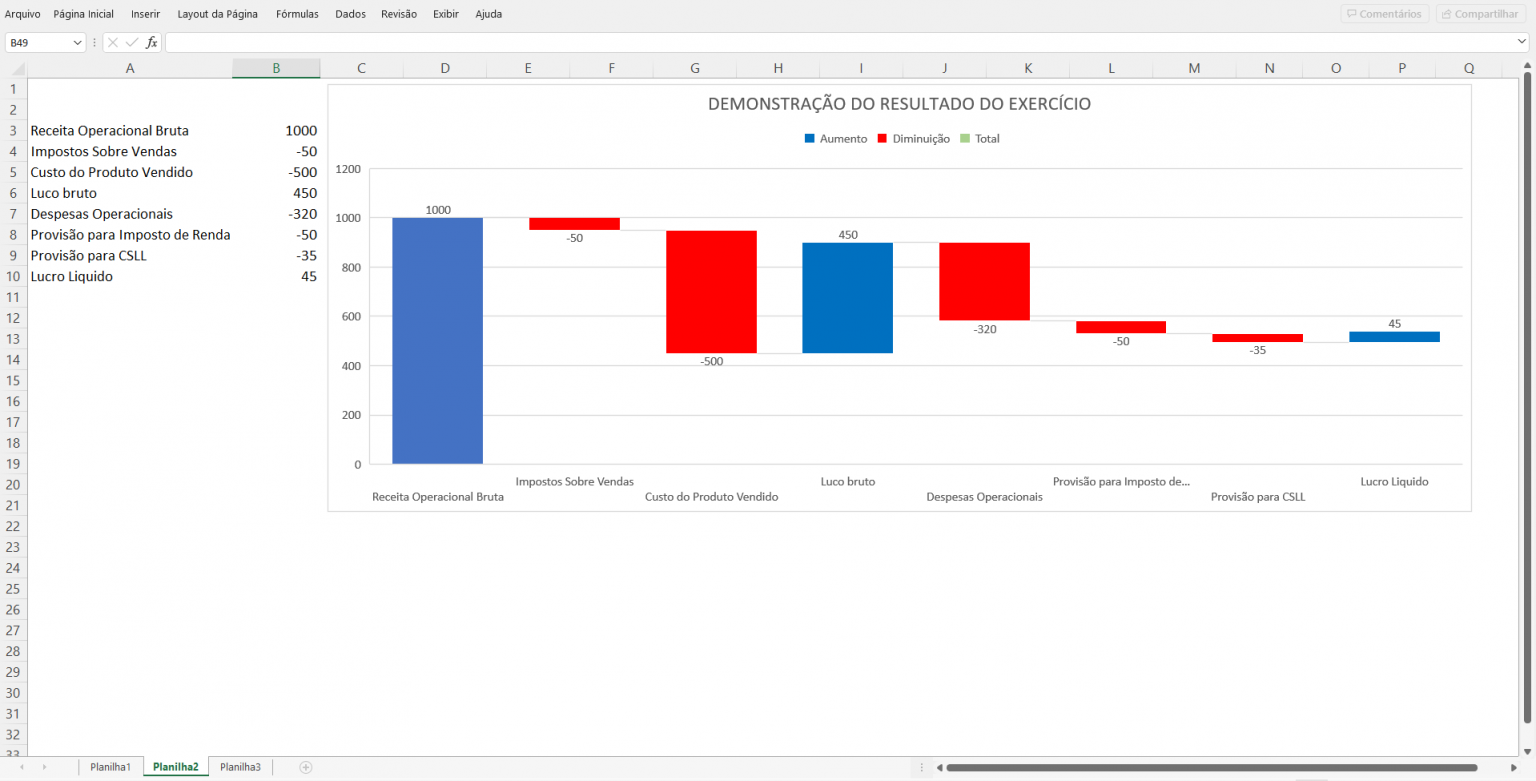
Task: Click the chart title text
Action: [899, 103]
